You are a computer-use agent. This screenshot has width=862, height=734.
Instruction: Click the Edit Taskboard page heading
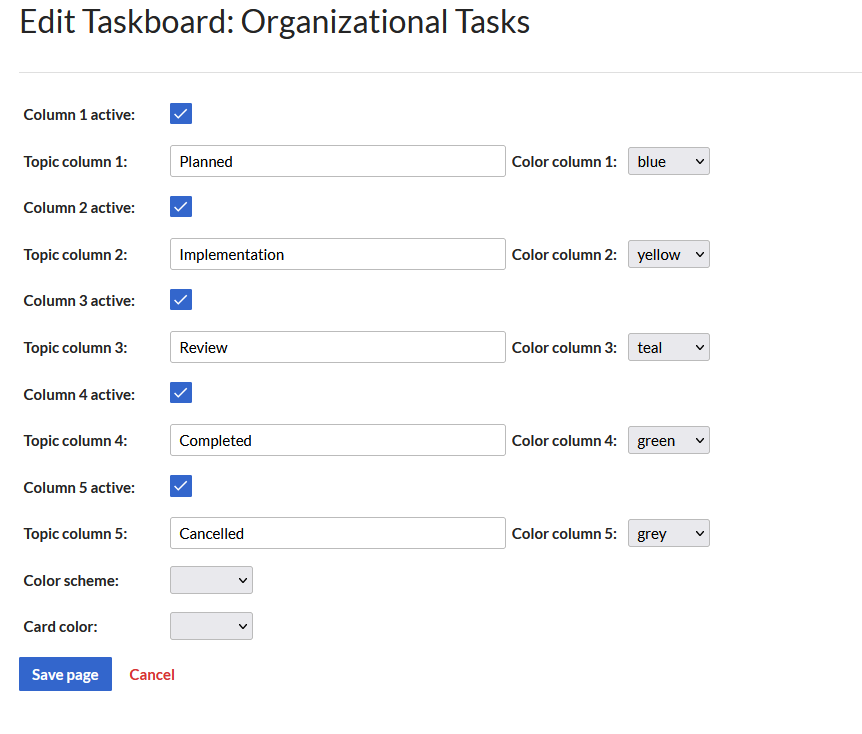pos(275,22)
